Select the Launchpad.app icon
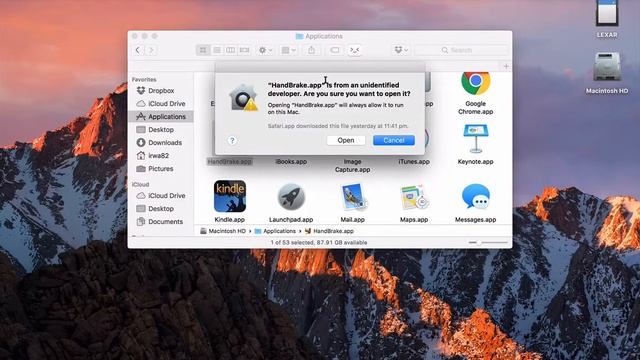This screenshot has width=640, height=360. point(291,197)
